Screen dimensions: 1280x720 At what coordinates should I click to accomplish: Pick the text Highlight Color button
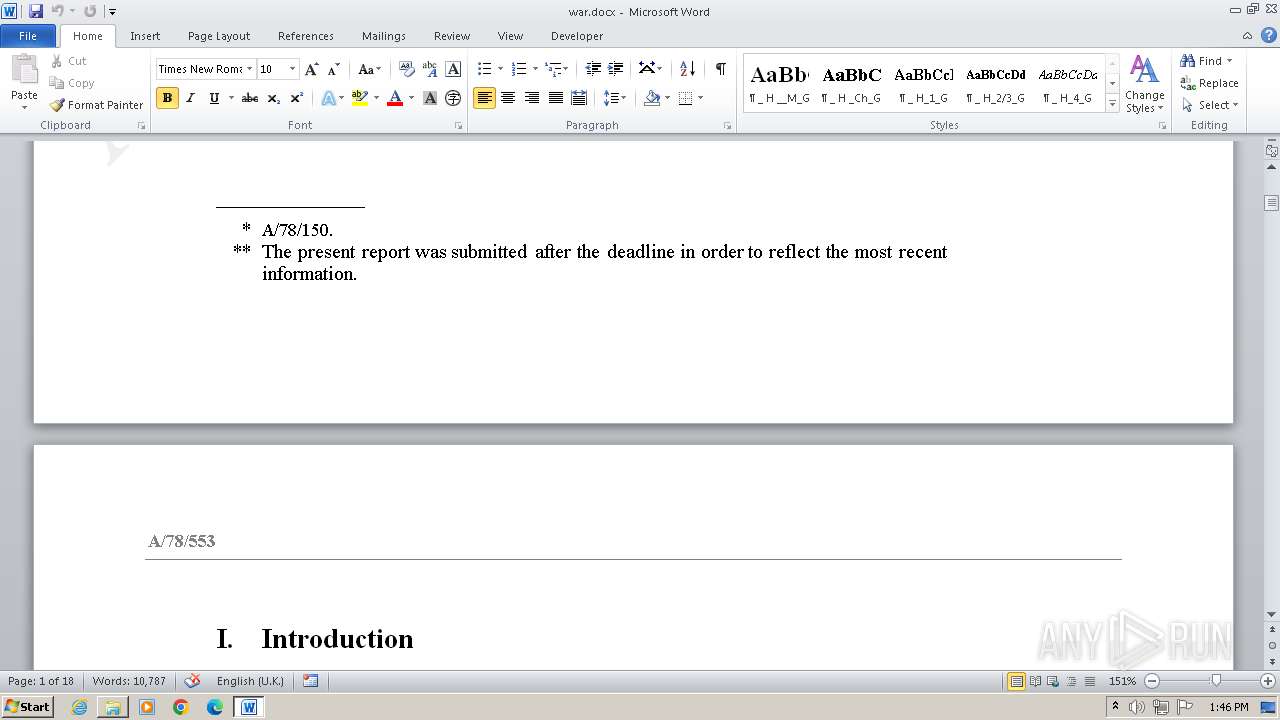coord(360,98)
